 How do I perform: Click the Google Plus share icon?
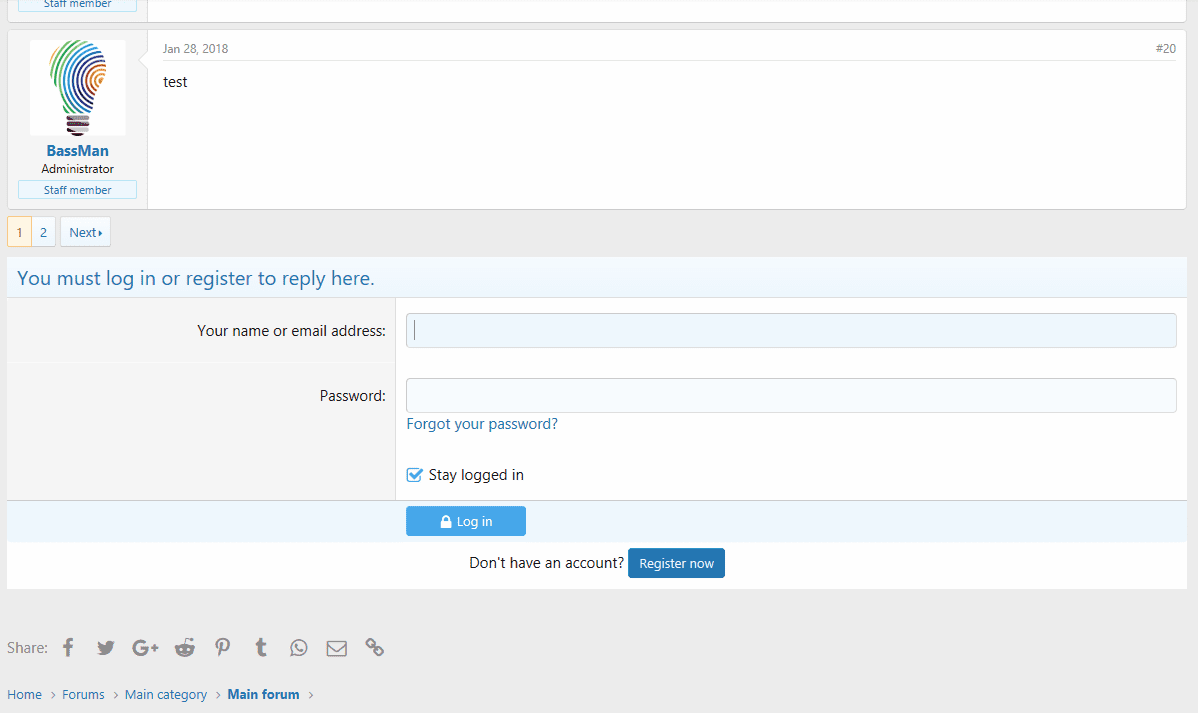click(145, 648)
